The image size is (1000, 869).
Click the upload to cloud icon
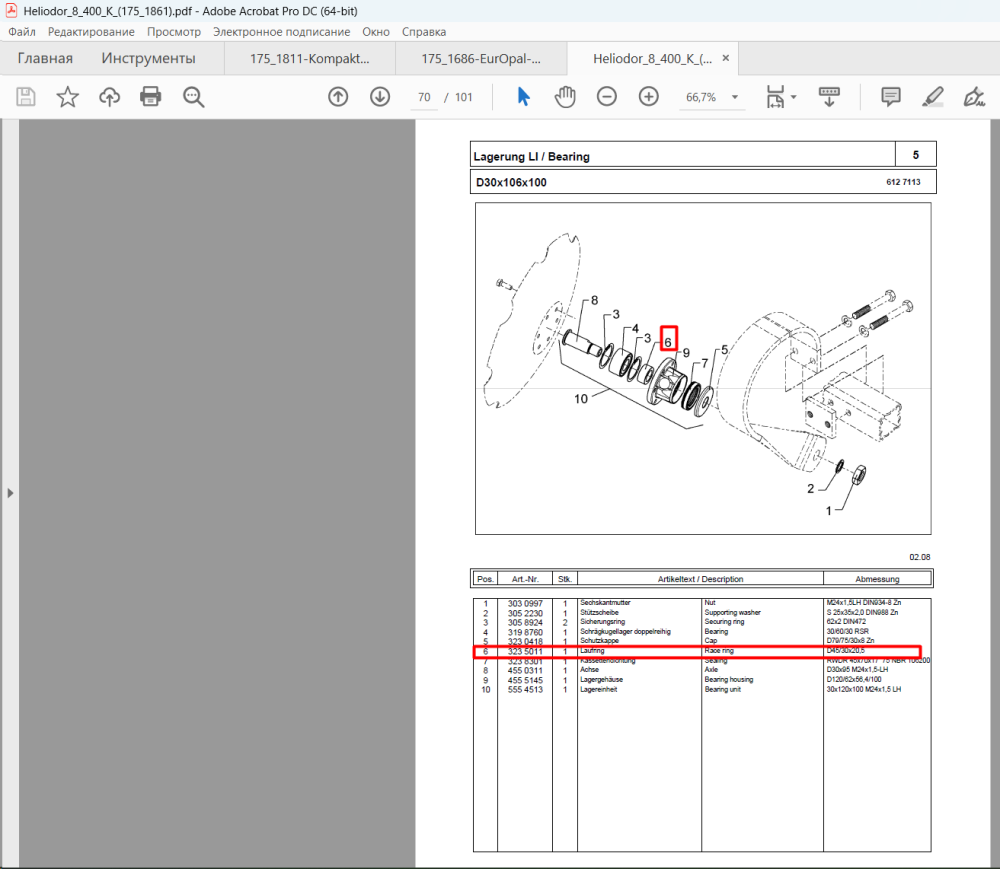[x=109, y=97]
